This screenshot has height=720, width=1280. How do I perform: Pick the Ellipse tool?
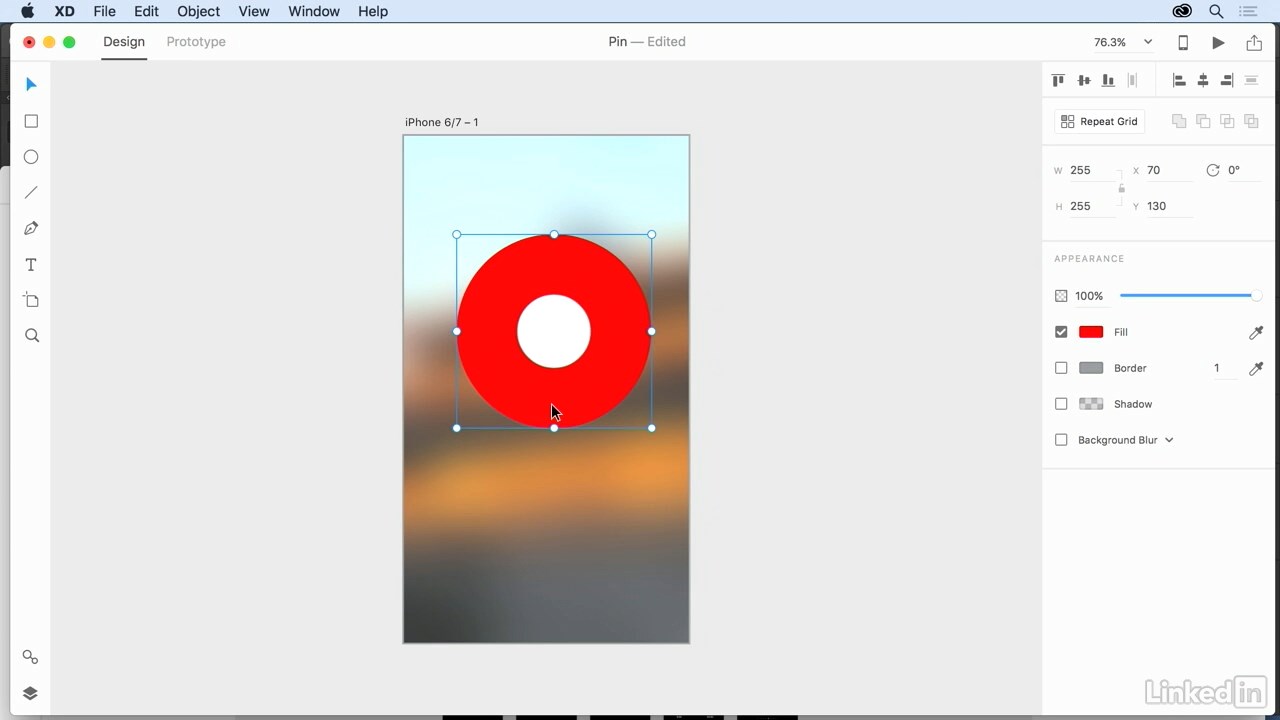(x=31, y=157)
